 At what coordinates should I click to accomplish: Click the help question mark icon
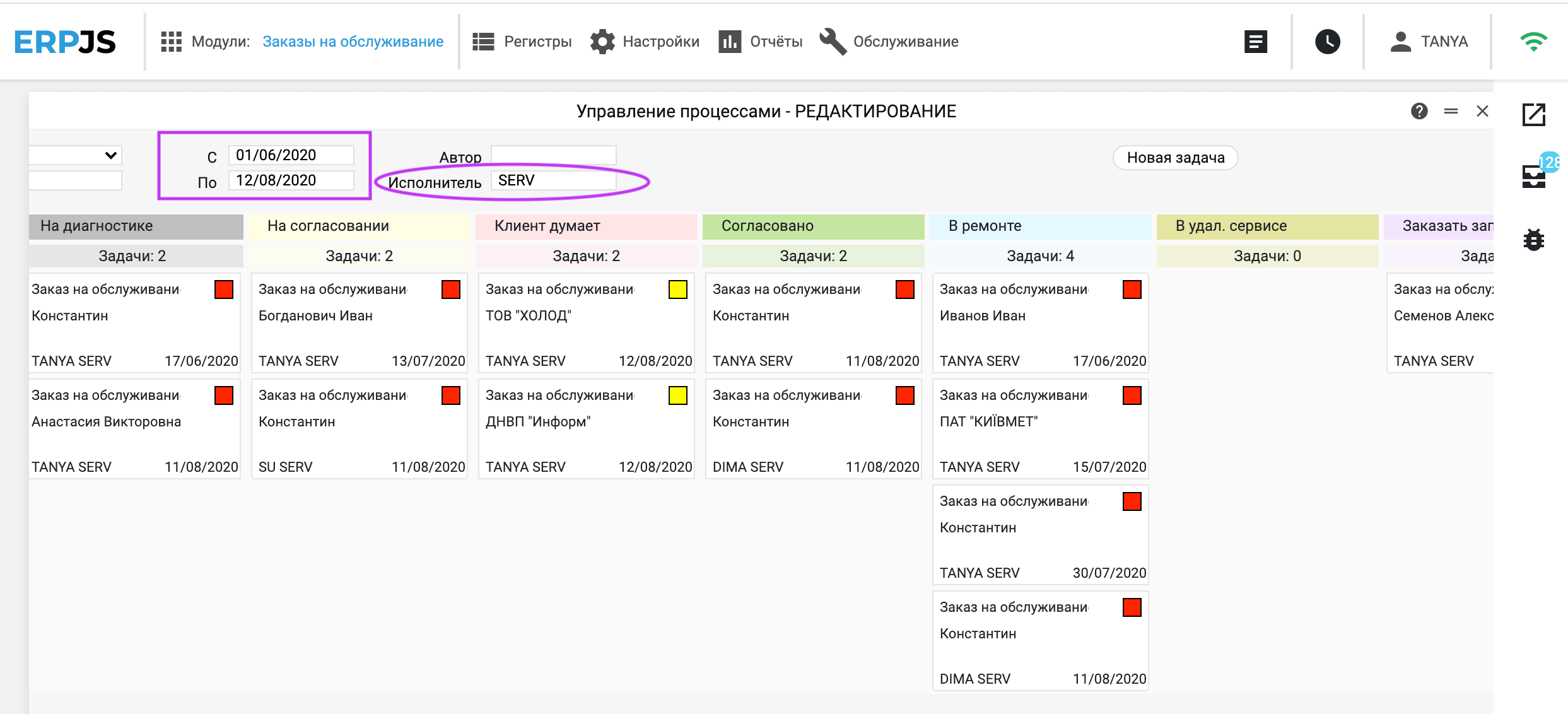1419,111
